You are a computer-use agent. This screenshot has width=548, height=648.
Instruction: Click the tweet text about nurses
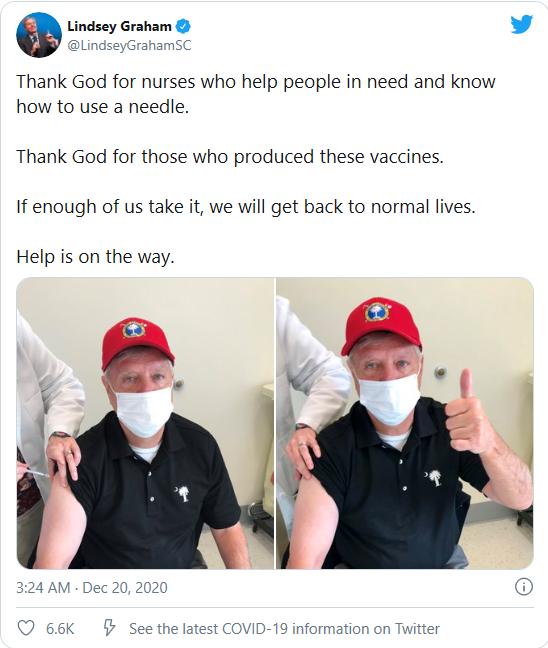click(x=256, y=94)
